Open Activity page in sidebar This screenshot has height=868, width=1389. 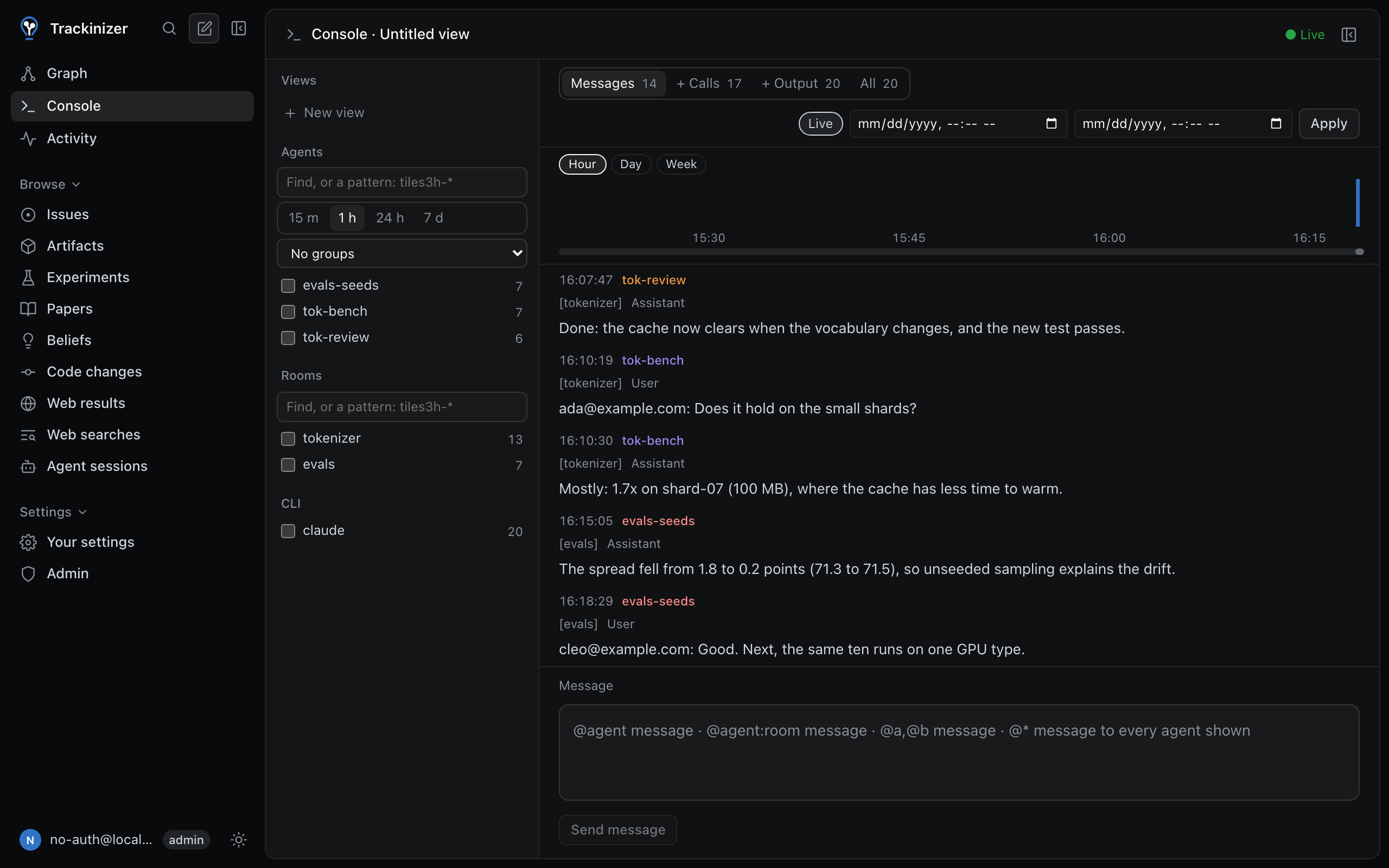click(x=132, y=138)
